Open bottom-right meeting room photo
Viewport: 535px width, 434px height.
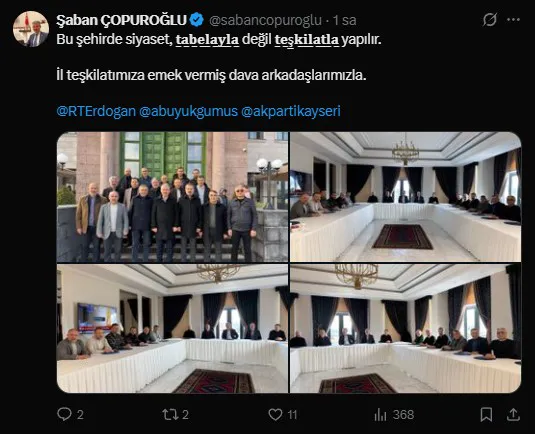pos(405,328)
